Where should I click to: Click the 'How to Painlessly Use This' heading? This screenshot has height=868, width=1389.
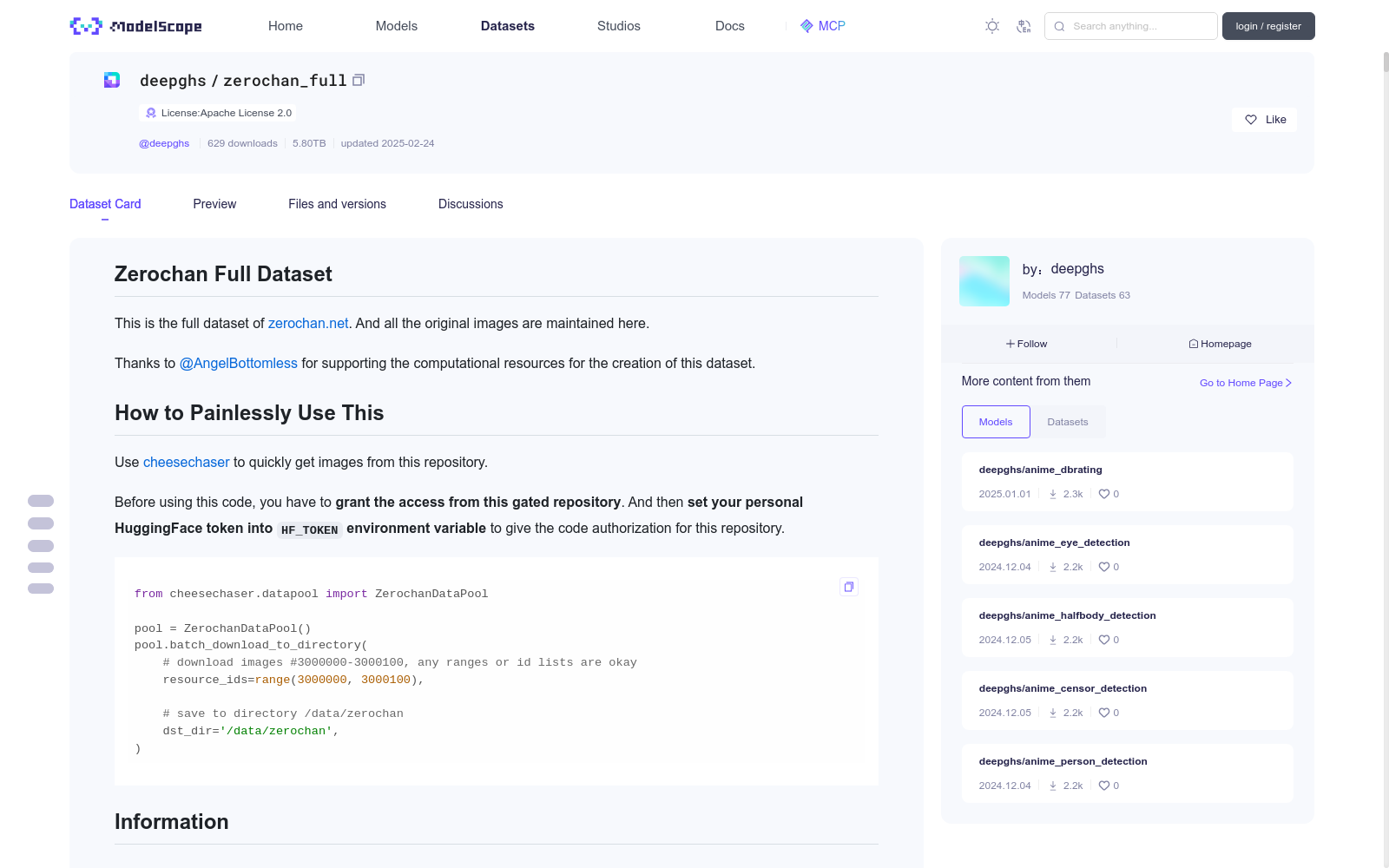click(249, 413)
